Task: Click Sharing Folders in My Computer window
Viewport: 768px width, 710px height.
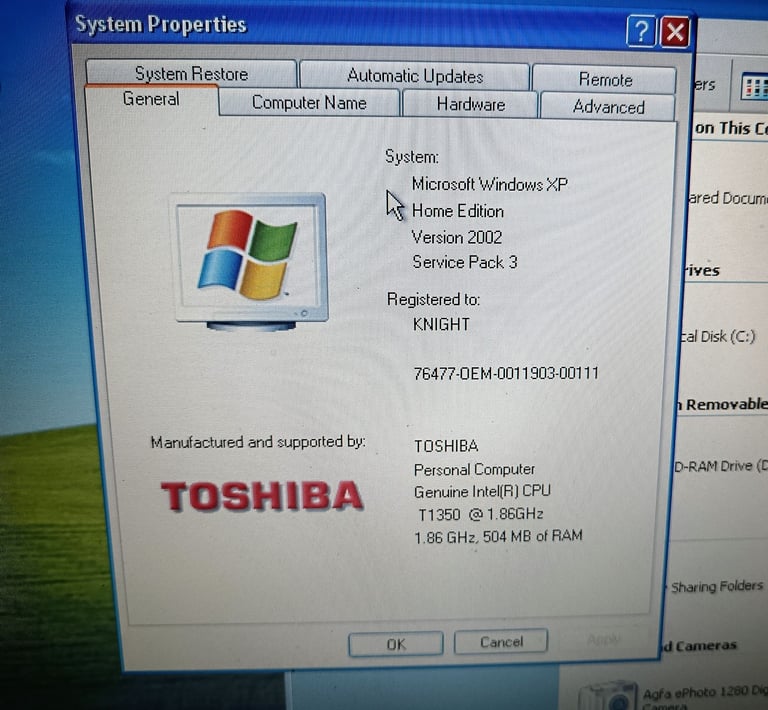Action: click(x=717, y=587)
